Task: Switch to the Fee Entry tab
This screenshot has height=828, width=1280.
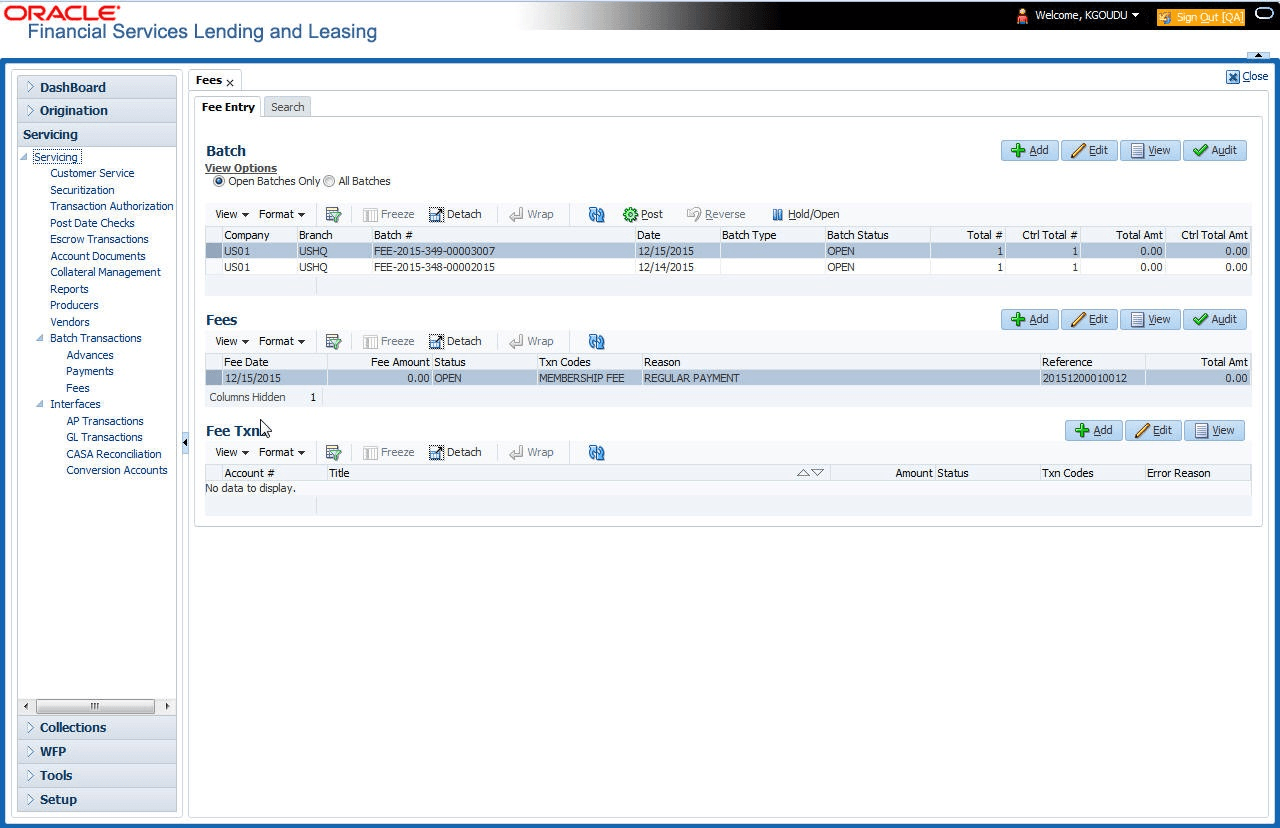Action: 228,107
